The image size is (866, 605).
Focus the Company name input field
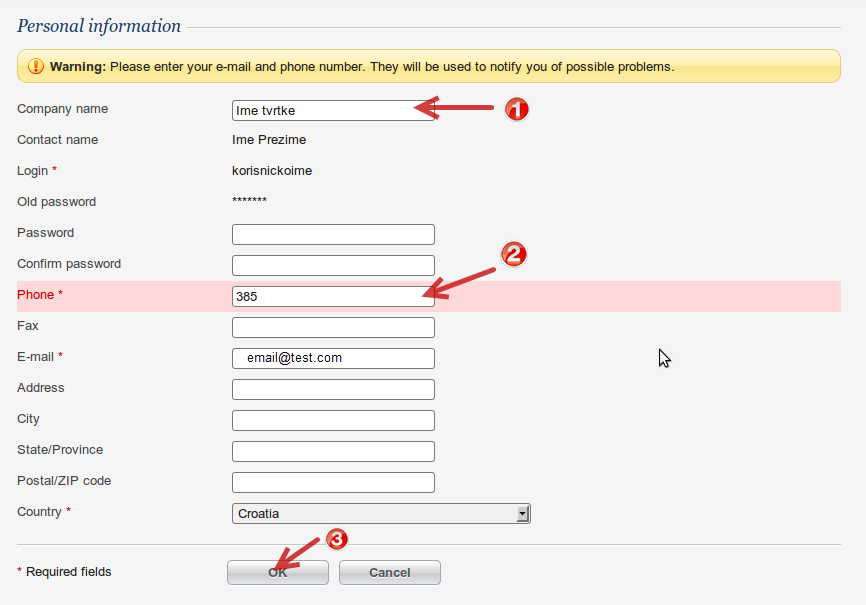pyautogui.click(x=333, y=110)
